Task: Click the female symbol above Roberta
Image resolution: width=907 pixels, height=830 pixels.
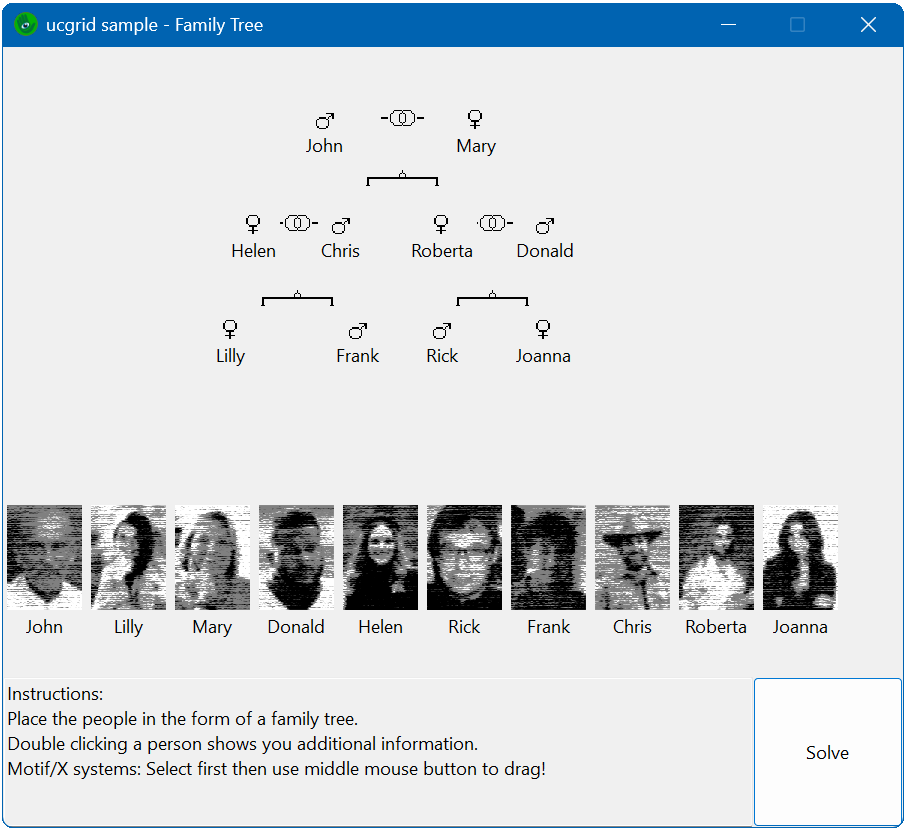Action: click(441, 224)
